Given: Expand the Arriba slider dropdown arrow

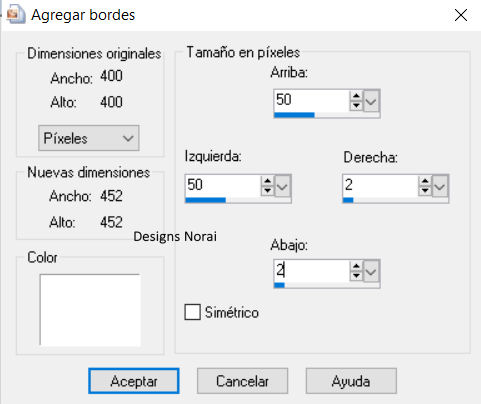Looking at the screenshot, I should (x=371, y=101).
